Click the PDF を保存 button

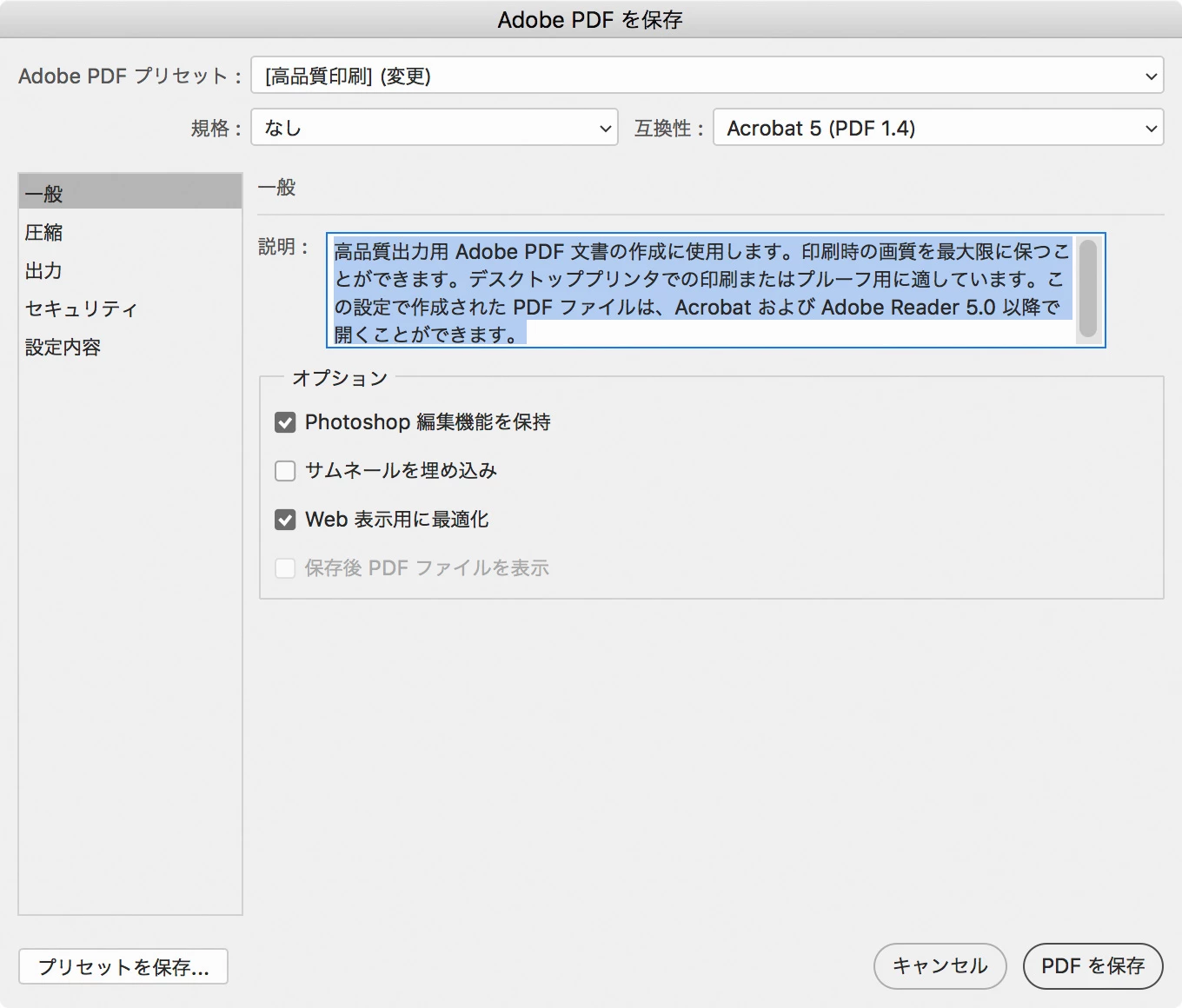(x=1093, y=966)
